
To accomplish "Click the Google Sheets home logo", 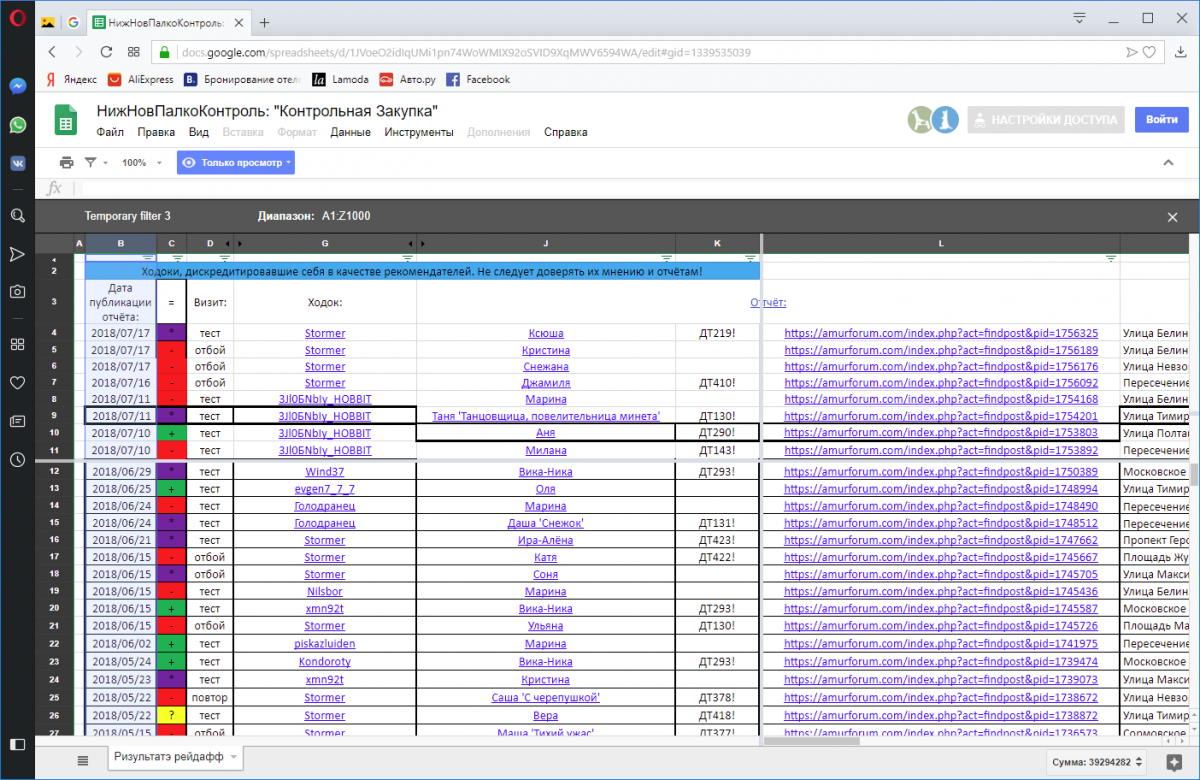I will (65, 120).
